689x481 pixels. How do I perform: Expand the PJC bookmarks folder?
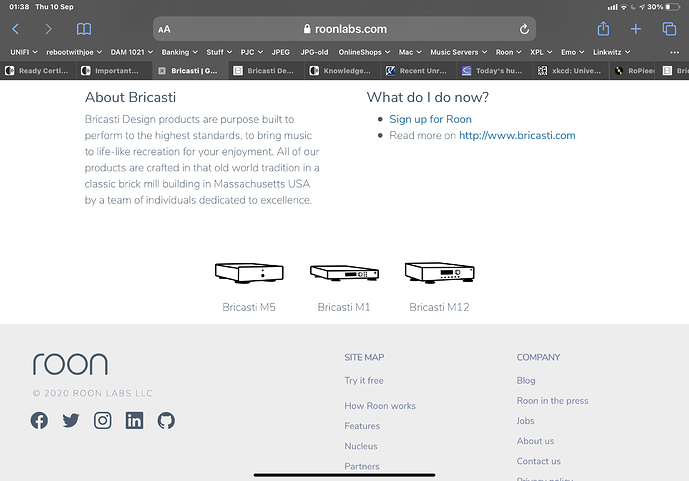251,52
